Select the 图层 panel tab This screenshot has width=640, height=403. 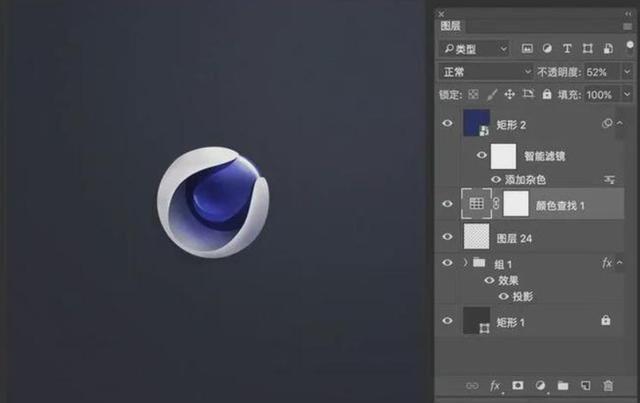pyautogui.click(x=451, y=26)
